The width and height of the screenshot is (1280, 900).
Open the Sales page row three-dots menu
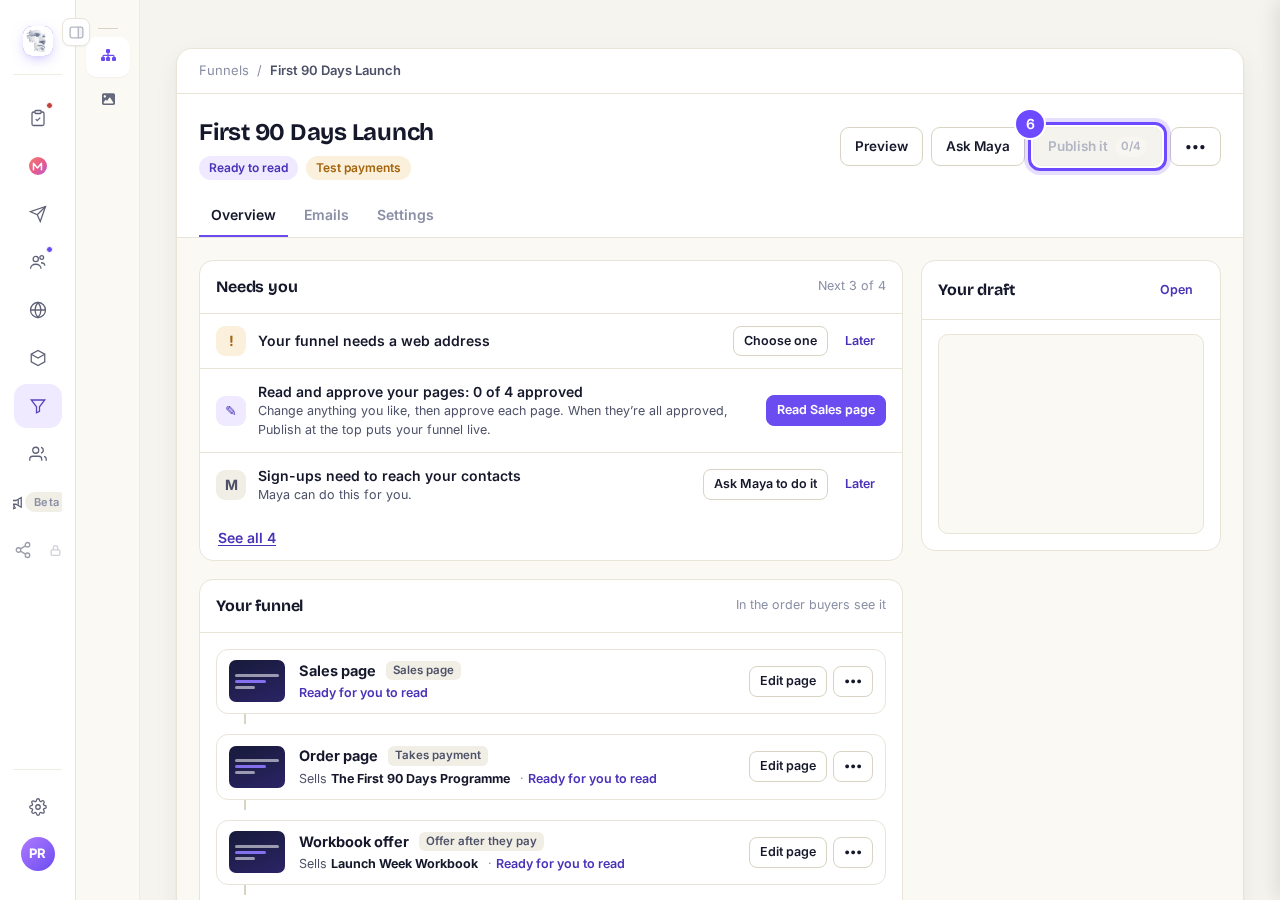(x=853, y=681)
